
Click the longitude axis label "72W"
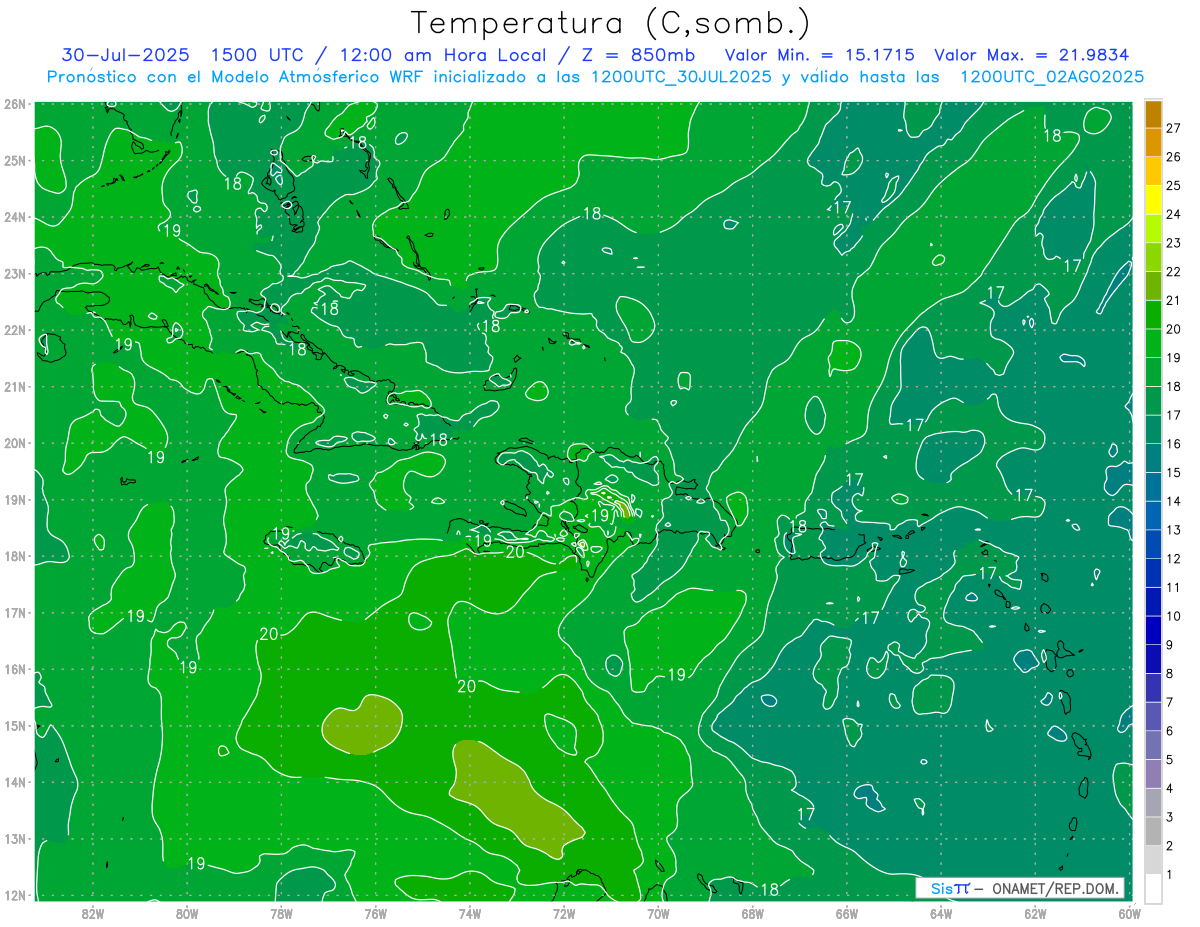(564, 913)
